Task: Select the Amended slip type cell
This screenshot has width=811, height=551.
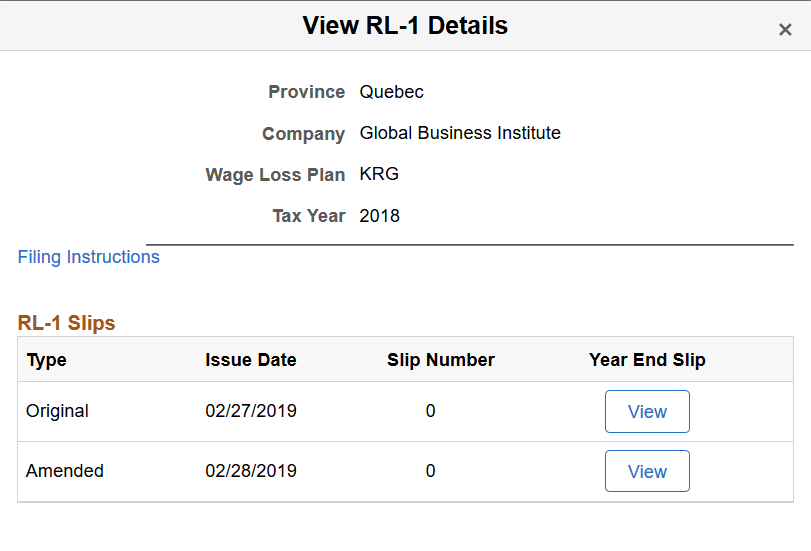Action: [65, 471]
